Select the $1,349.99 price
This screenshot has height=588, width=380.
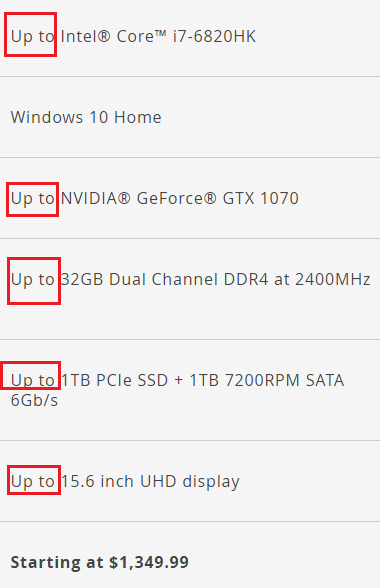[149, 562]
